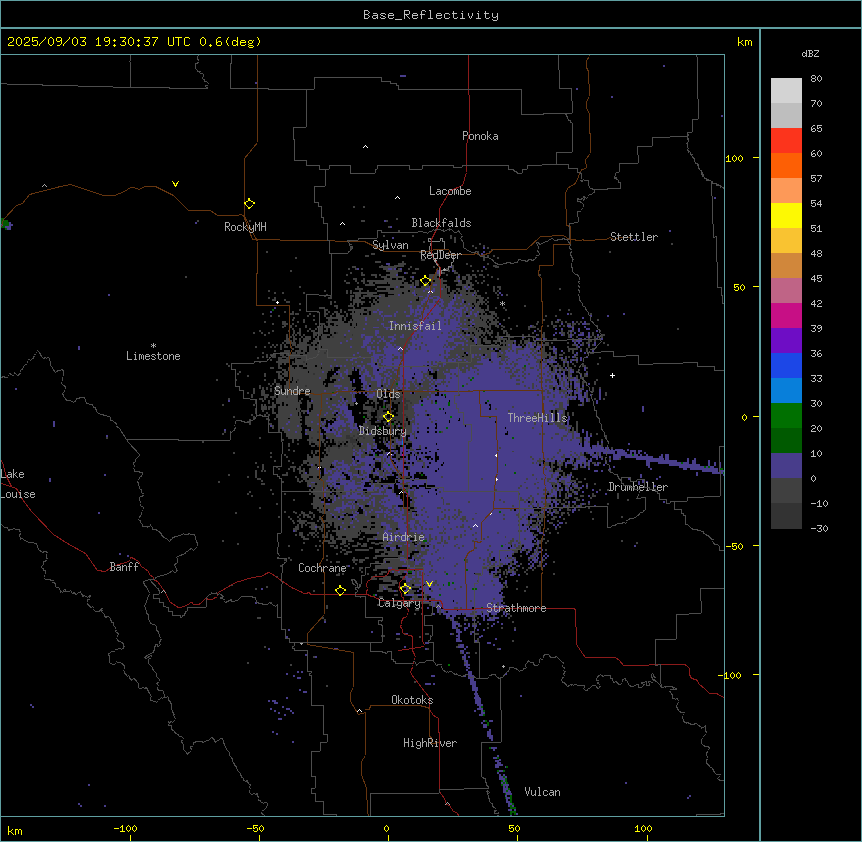Click the white plus marker east of ThreeHills
The image size is (862, 842).
[x=612, y=375]
